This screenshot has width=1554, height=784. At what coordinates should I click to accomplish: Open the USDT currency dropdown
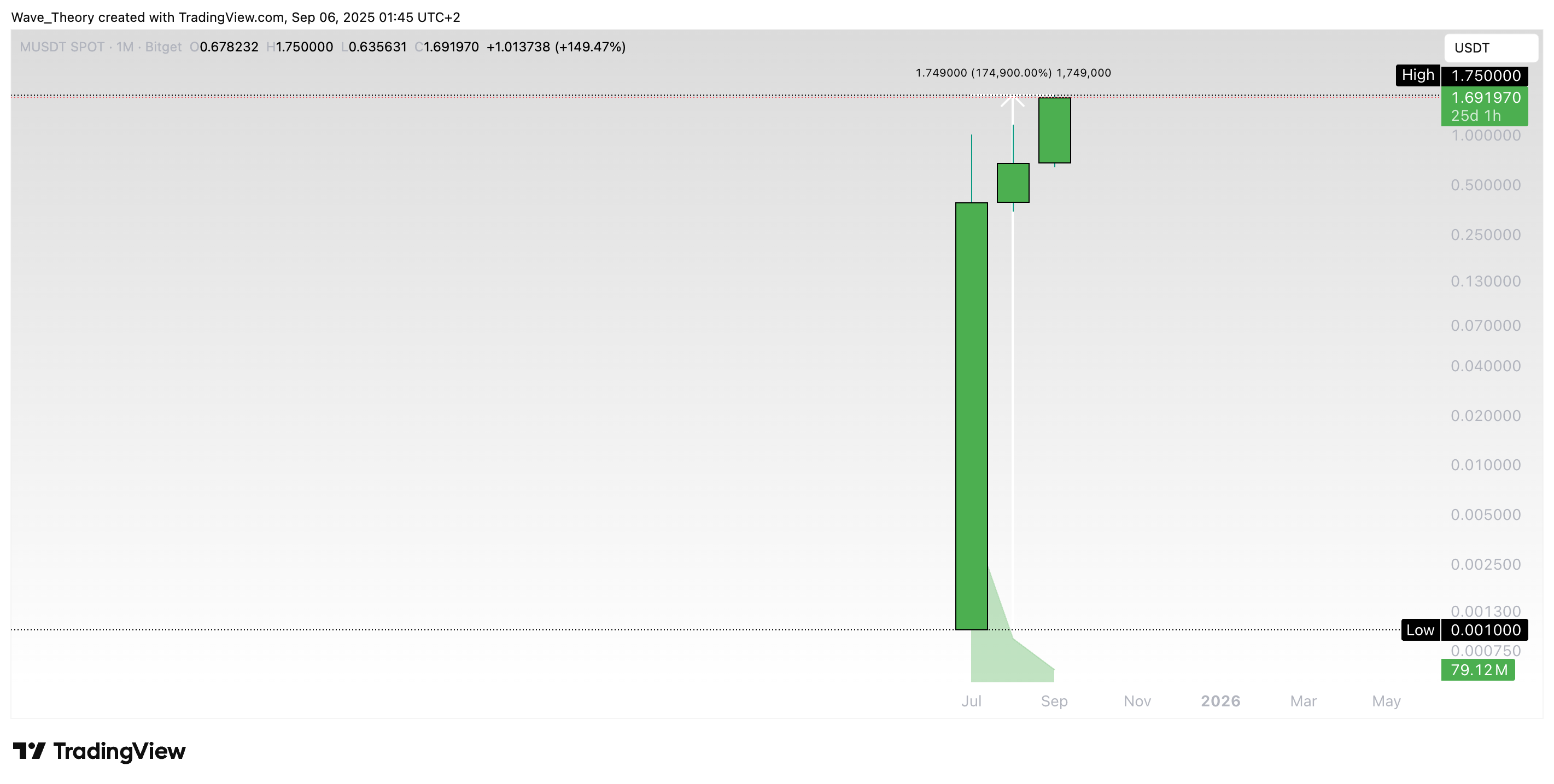pyautogui.click(x=1490, y=48)
